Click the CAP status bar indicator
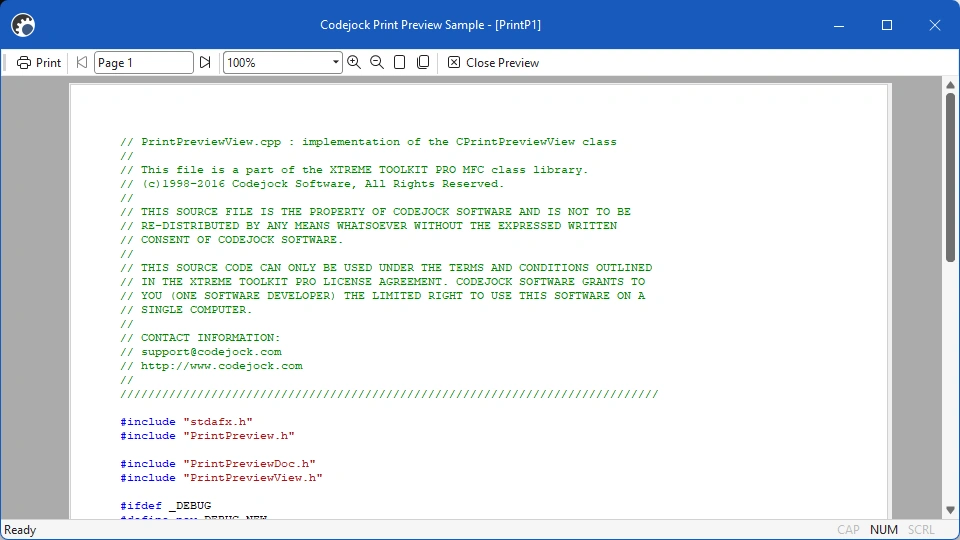 [x=848, y=530]
